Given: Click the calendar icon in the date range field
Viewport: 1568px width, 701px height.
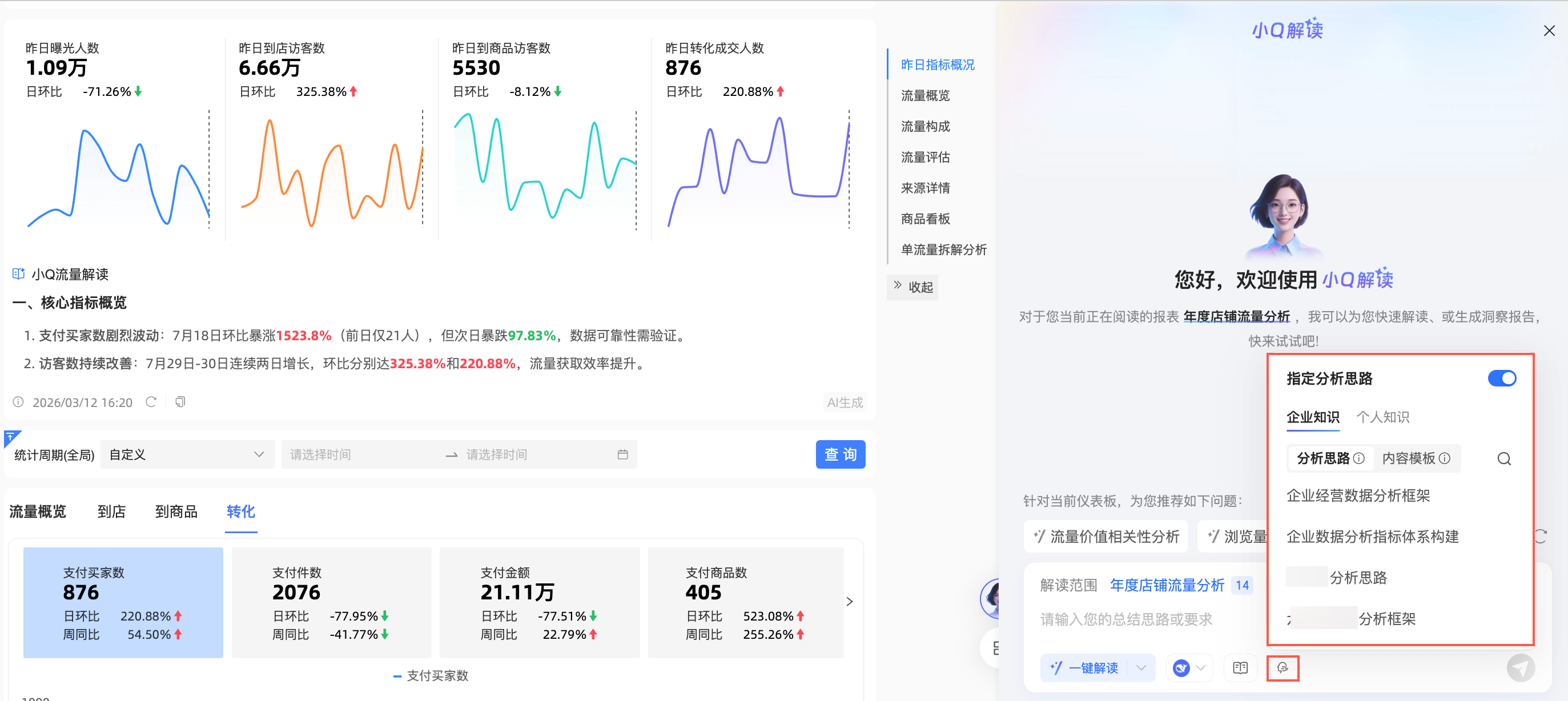Looking at the screenshot, I should pyautogui.click(x=622, y=454).
